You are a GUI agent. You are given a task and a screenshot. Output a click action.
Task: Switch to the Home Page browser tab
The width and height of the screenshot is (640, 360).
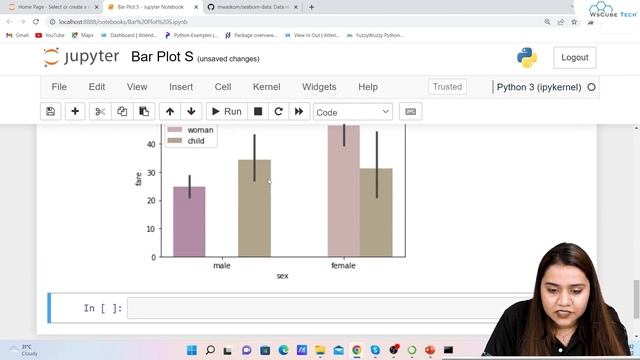53,7
